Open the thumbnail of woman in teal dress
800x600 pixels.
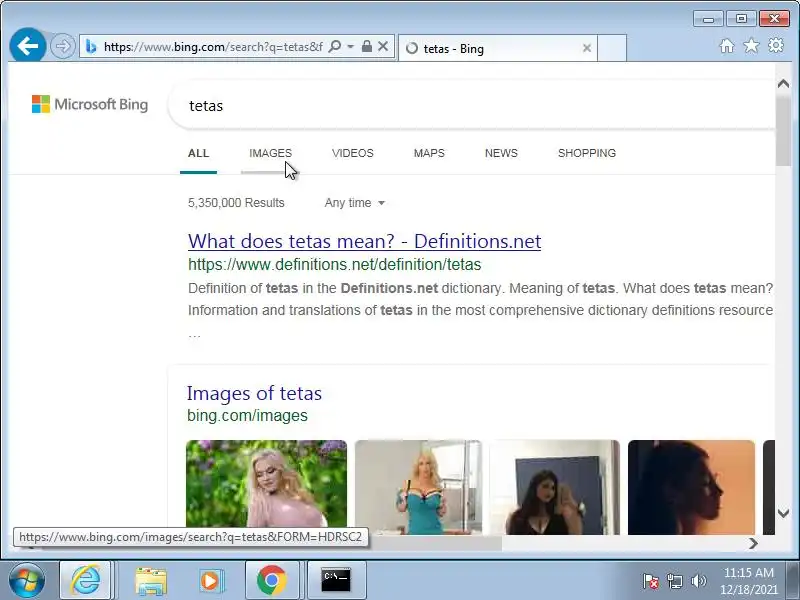point(418,487)
